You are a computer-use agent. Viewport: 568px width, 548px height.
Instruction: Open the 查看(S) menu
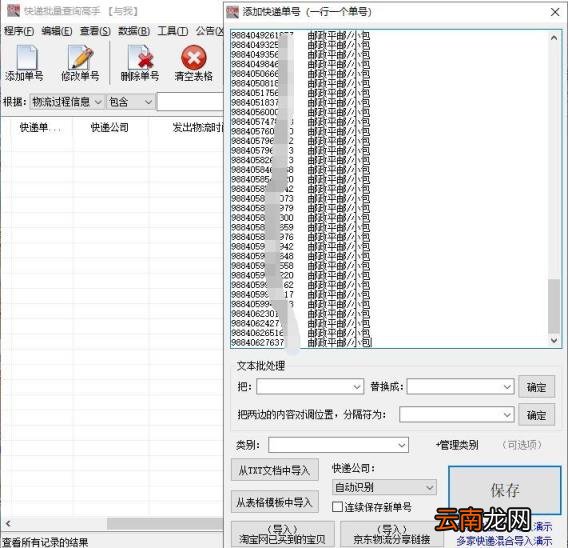pyautogui.click(x=95, y=31)
